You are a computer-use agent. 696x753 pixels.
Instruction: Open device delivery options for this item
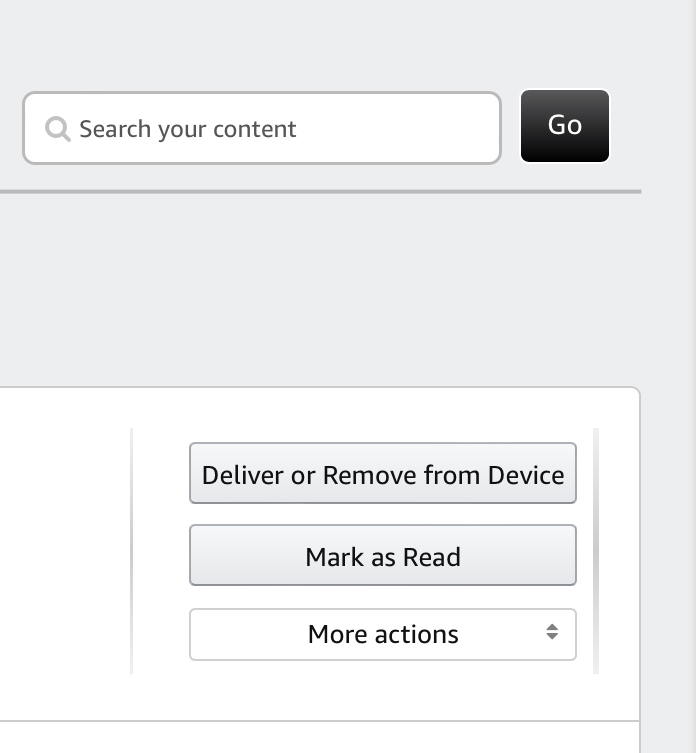click(x=383, y=474)
